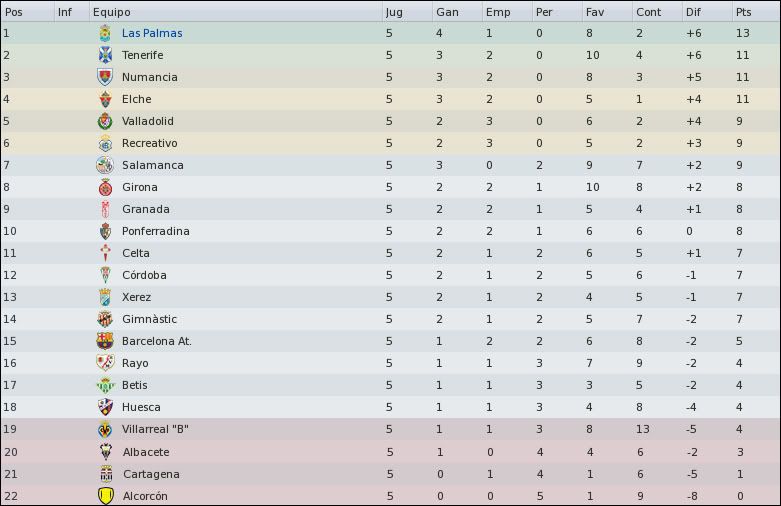This screenshot has height=506, width=781.
Task: Select the Barcelona At. crest icon
Action: click(105, 341)
